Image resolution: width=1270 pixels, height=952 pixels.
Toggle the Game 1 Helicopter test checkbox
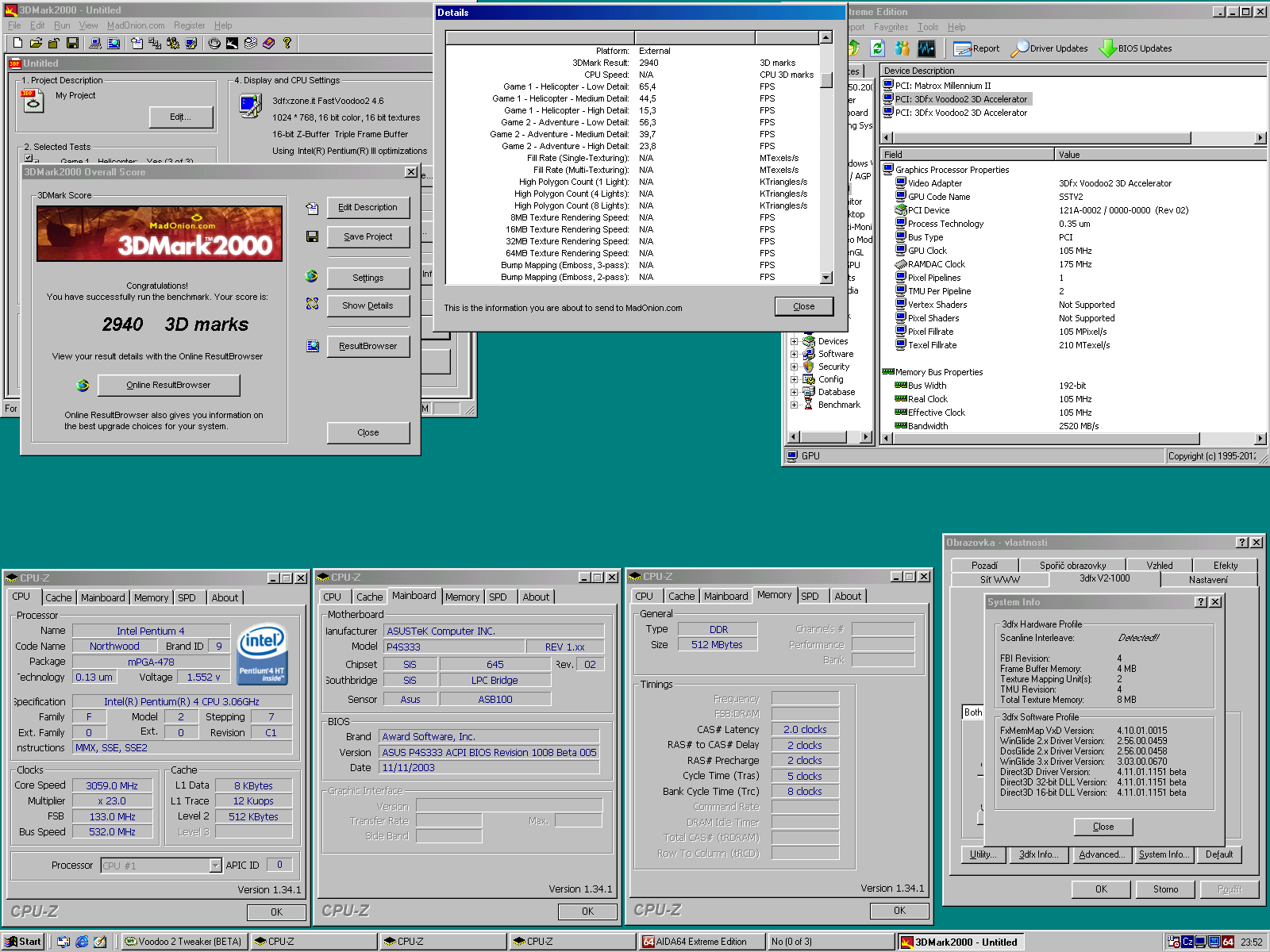29,159
